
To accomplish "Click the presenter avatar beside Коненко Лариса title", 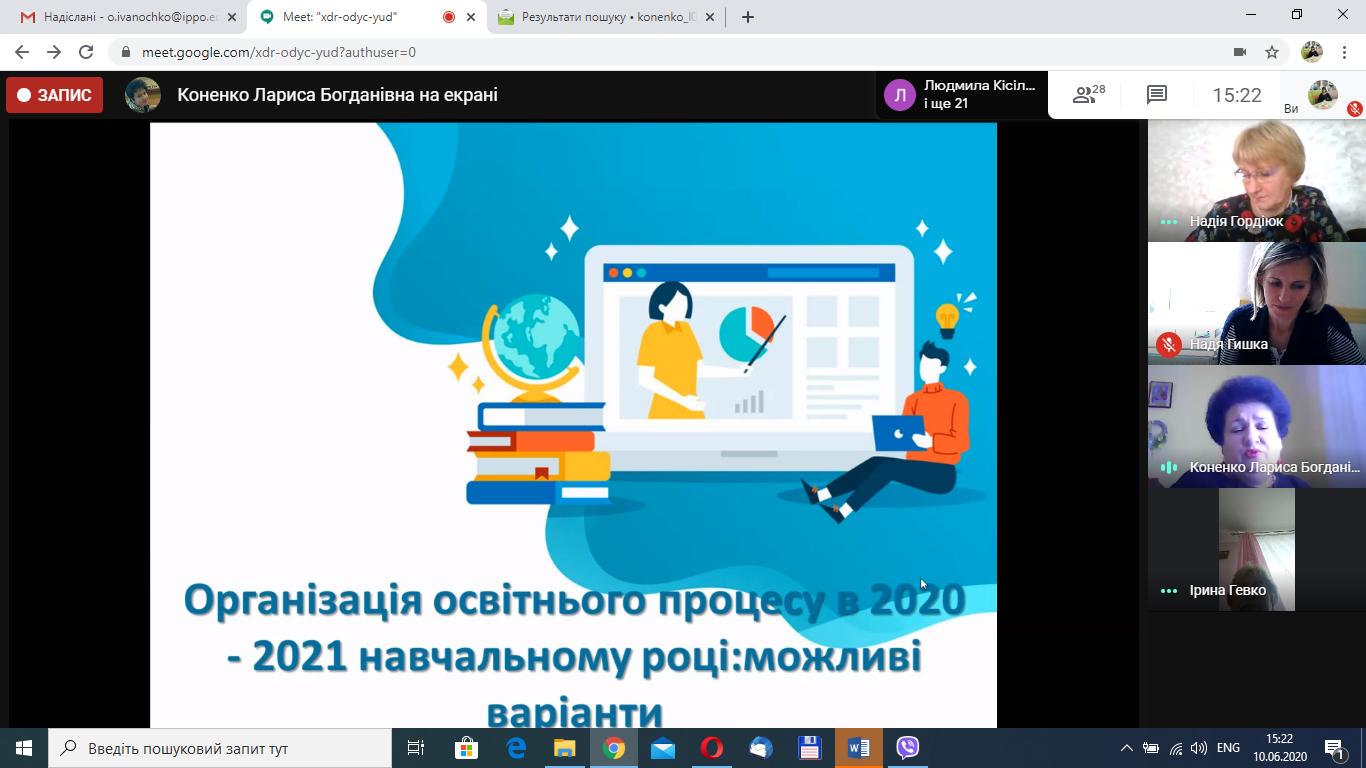I will coord(143,95).
